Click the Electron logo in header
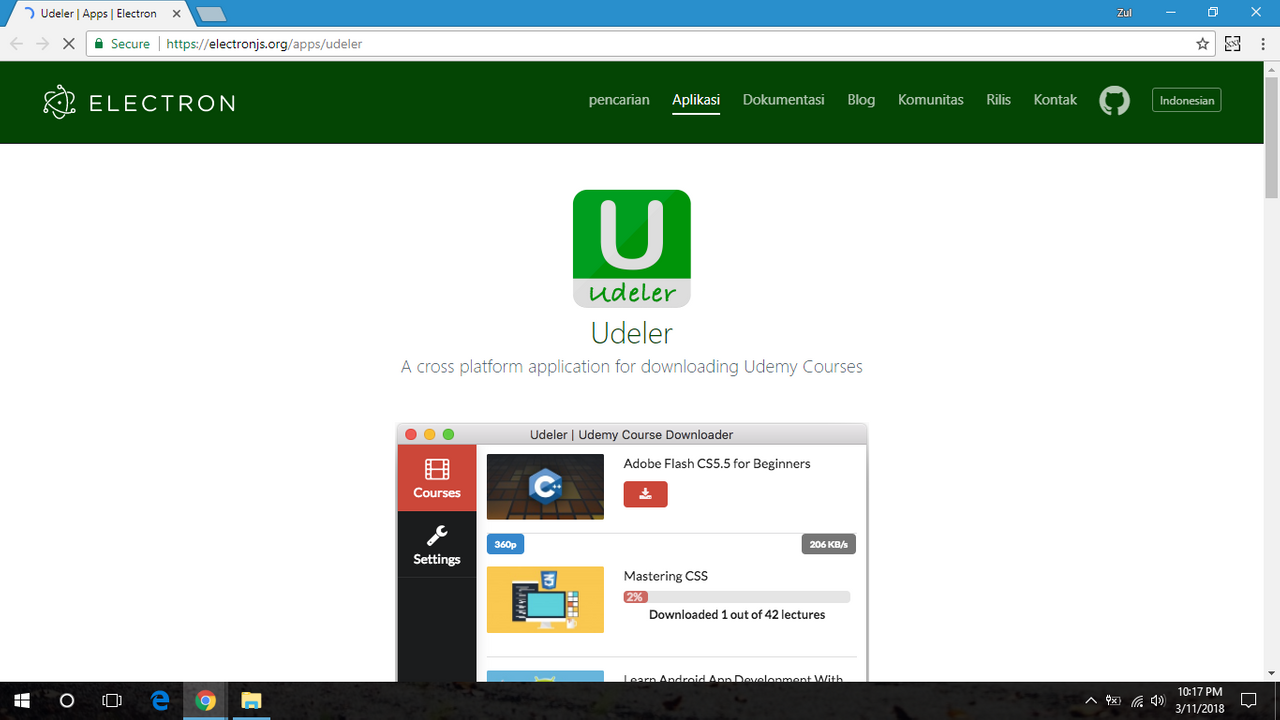 139,102
